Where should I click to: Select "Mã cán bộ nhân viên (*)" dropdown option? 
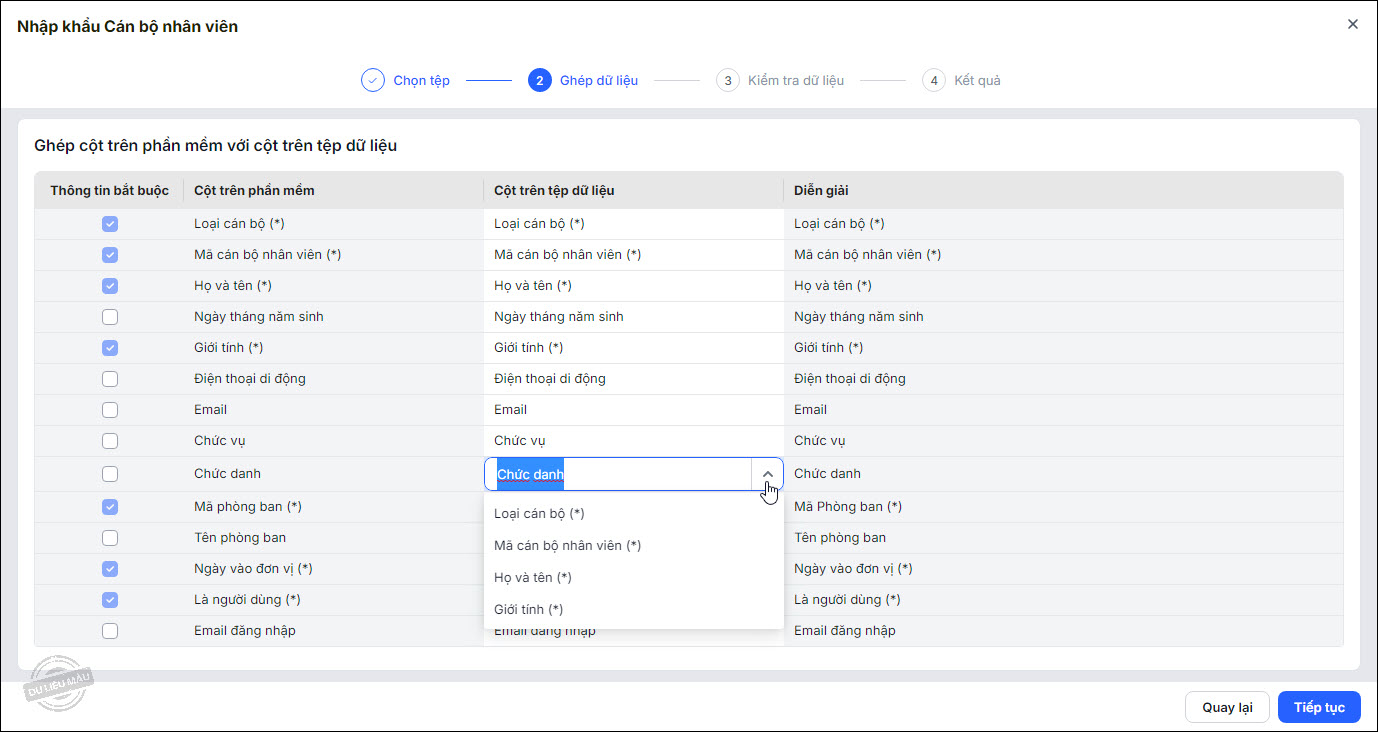click(x=567, y=546)
